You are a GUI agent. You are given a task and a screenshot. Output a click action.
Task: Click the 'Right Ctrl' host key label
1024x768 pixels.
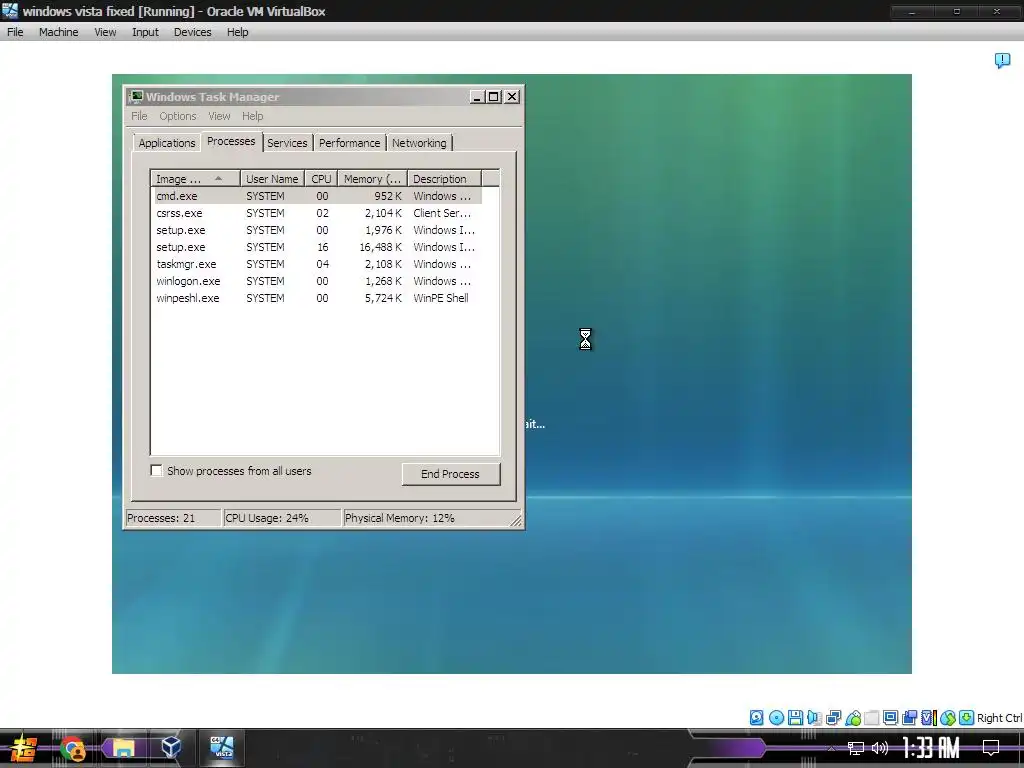[x=999, y=718]
